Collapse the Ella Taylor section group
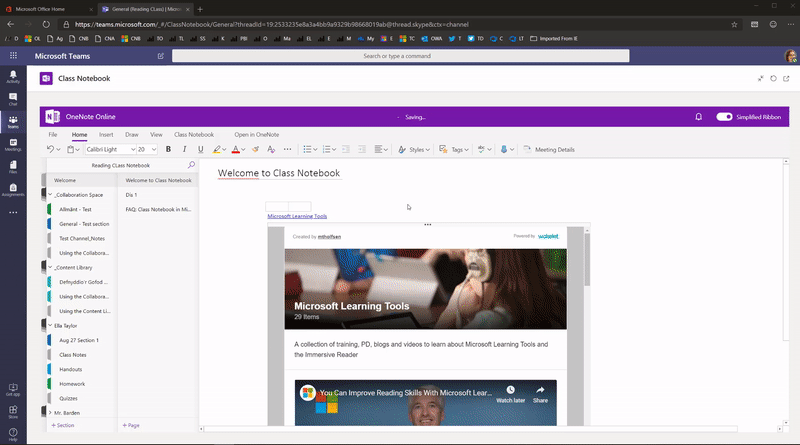Image resolution: width=800 pixels, height=445 pixels. click(50, 325)
